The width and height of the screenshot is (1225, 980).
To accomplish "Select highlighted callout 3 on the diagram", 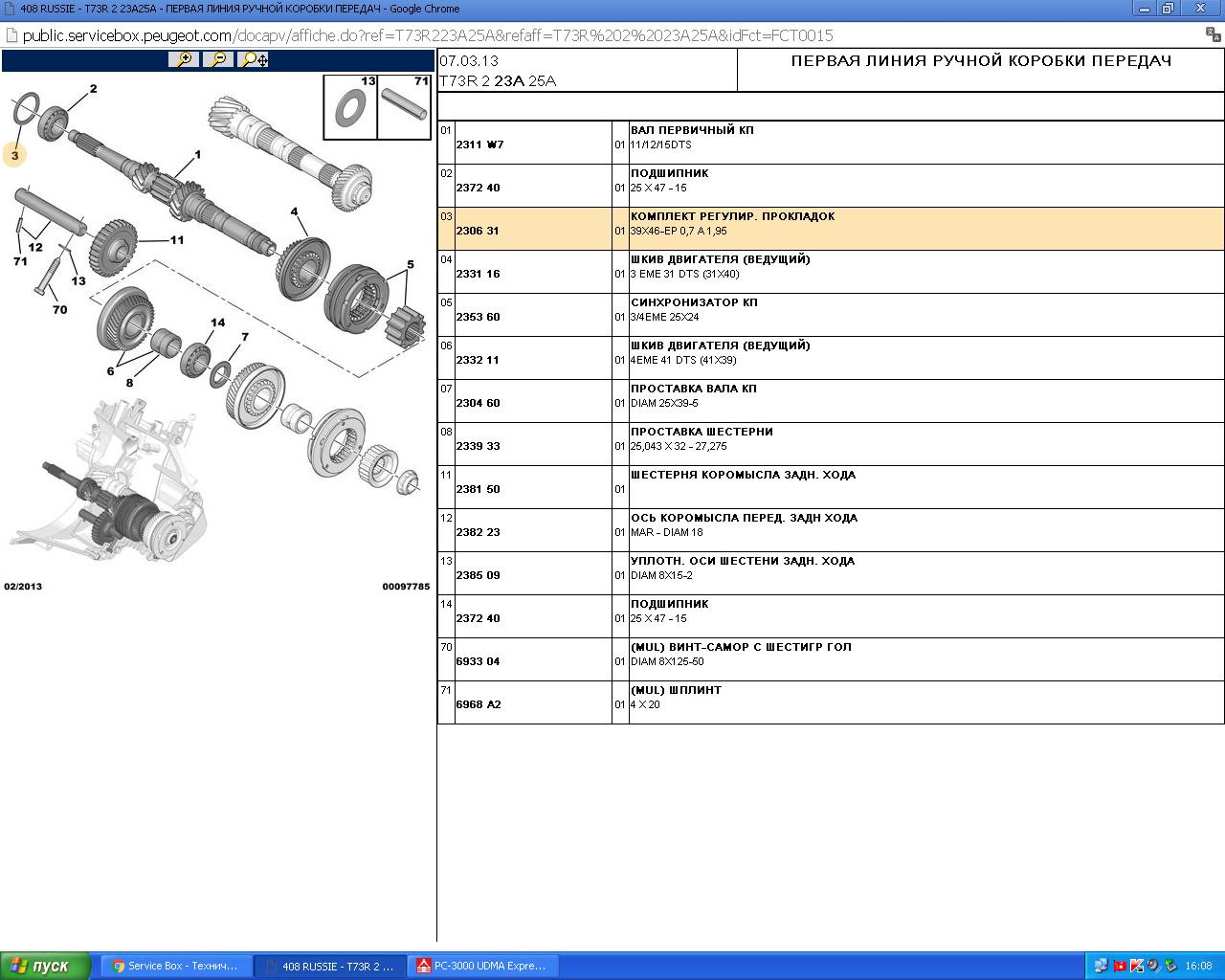I will point(14,155).
